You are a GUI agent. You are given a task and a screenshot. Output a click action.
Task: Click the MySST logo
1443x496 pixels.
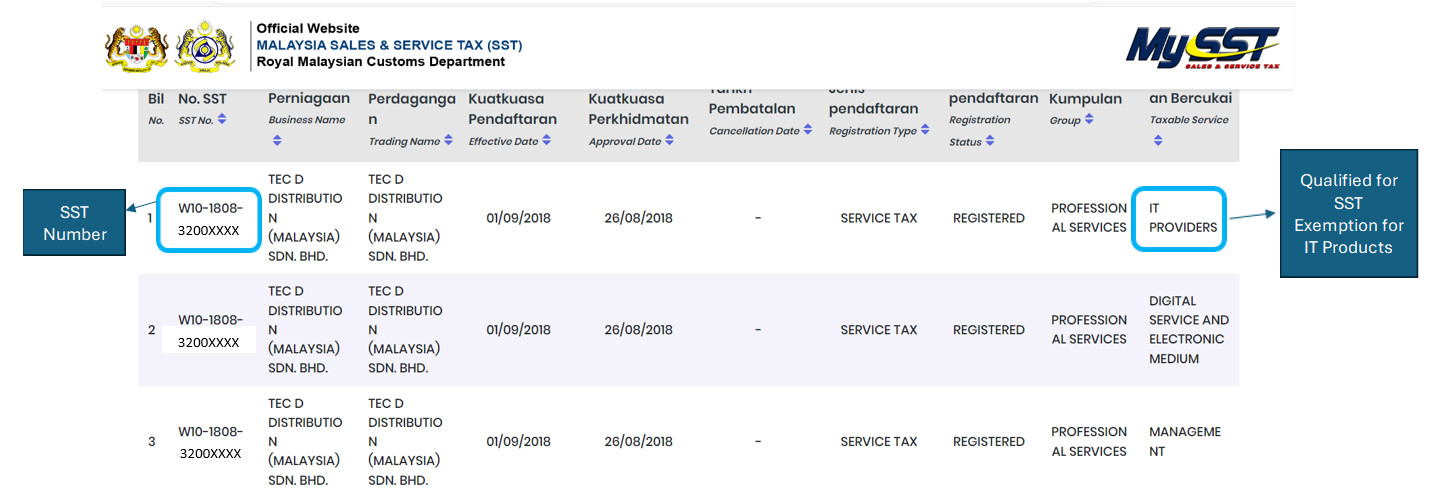[x=1202, y=48]
